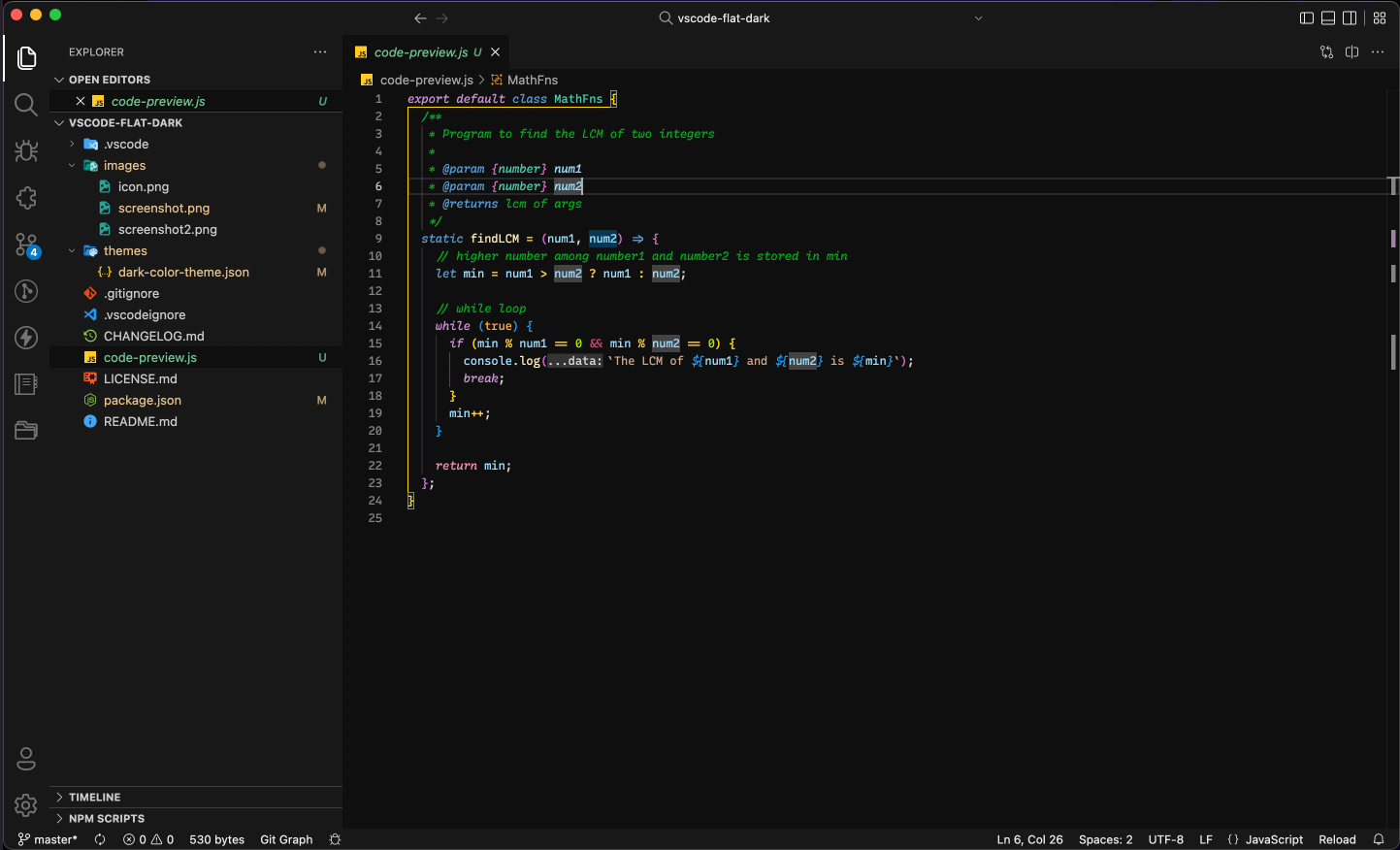The image size is (1400, 850).
Task: Open screenshot2.png in the explorer
Action: tap(196, 229)
